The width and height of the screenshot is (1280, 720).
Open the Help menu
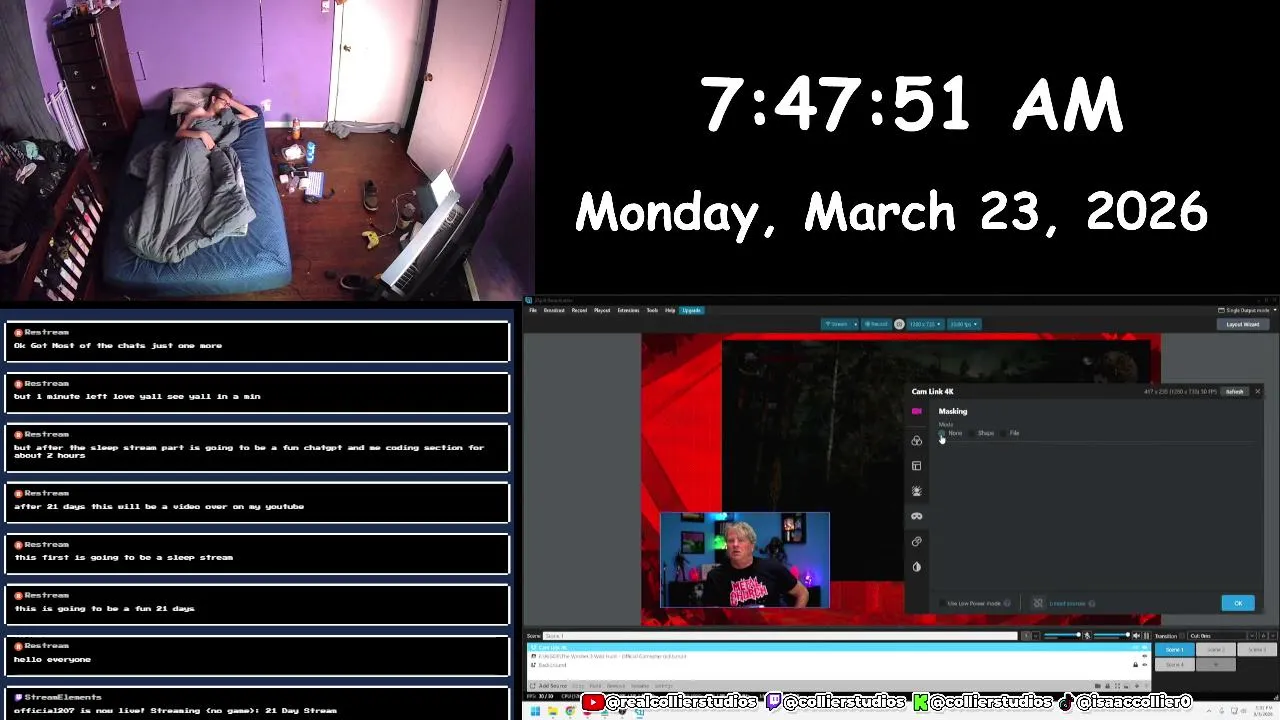[670, 310]
